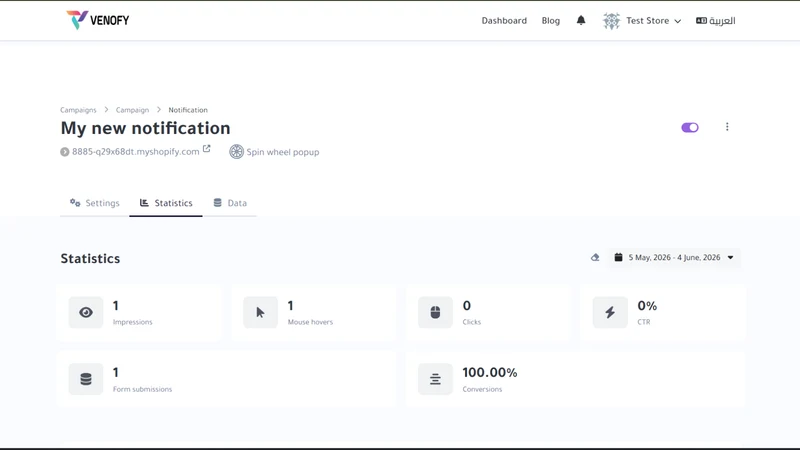The image size is (800, 450).
Task: Click the Venofy logo
Action: coord(97,20)
